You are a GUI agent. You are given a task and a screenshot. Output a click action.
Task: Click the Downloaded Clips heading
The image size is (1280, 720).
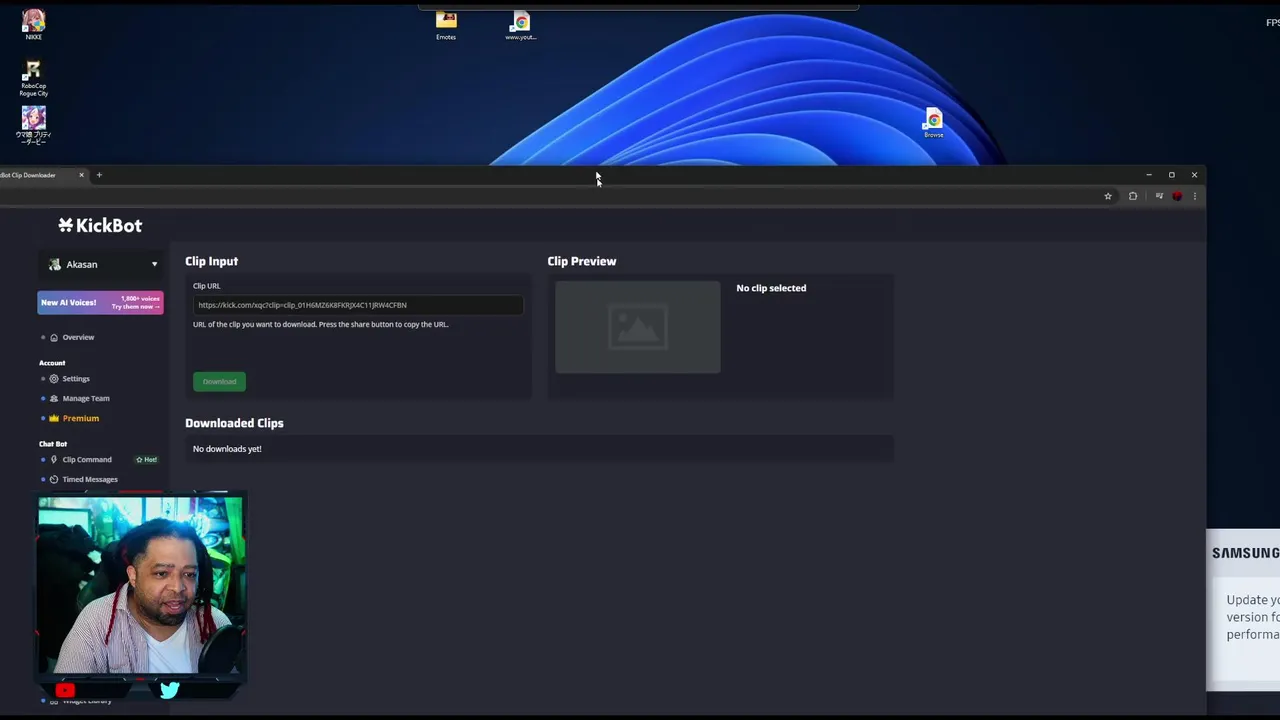234,423
